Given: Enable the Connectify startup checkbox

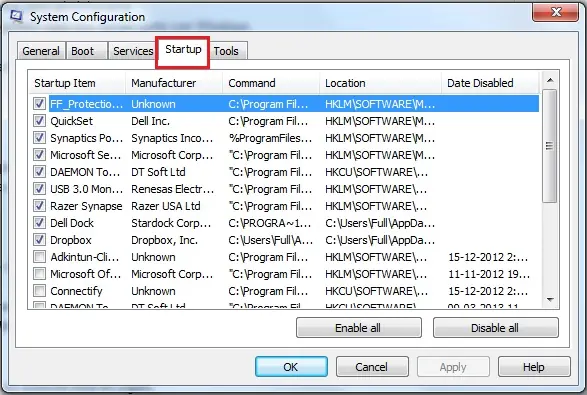Looking at the screenshot, I should 39,291.
